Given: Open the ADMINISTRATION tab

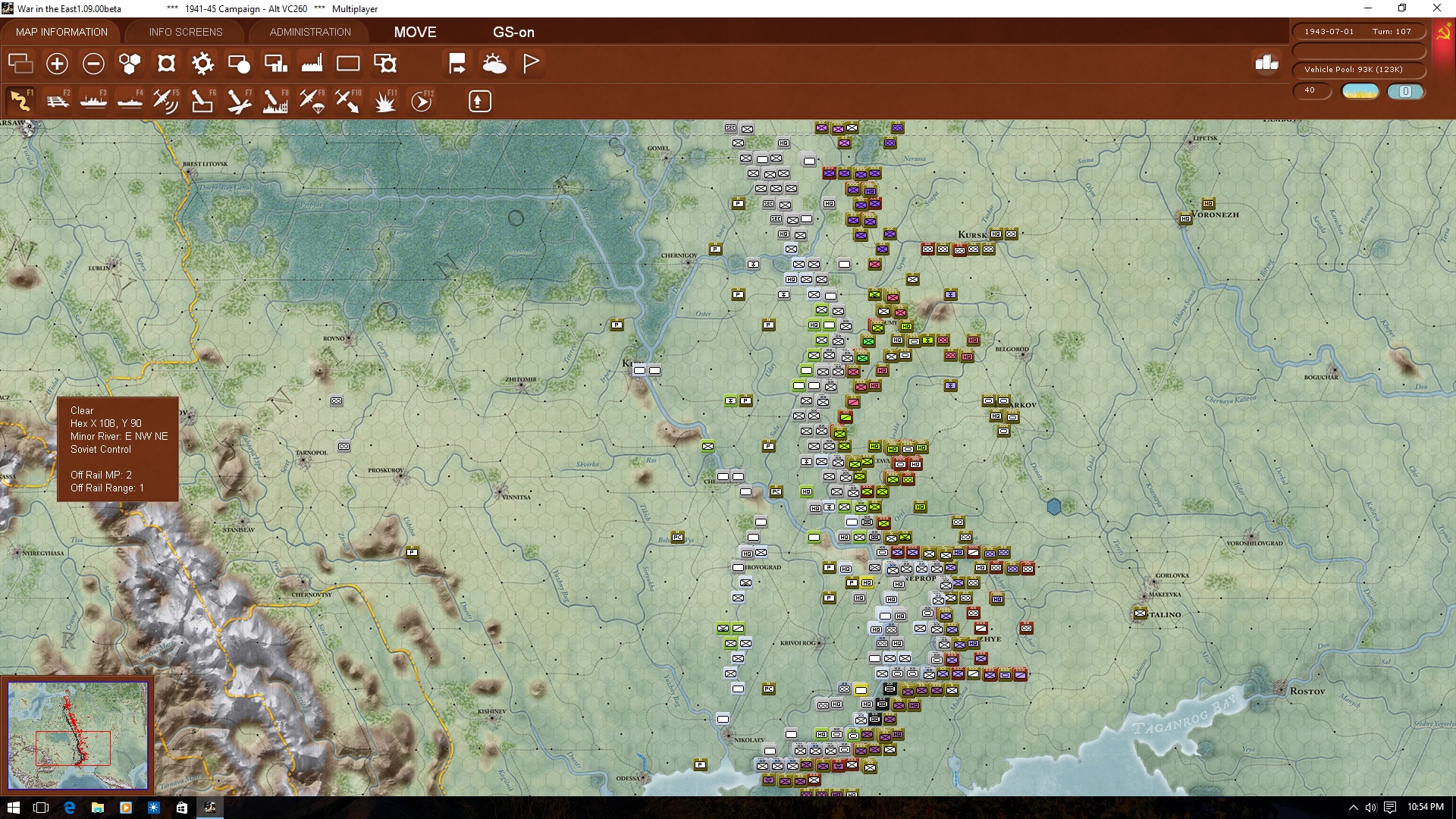Looking at the screenshot, I should click(x=310, y=32).
